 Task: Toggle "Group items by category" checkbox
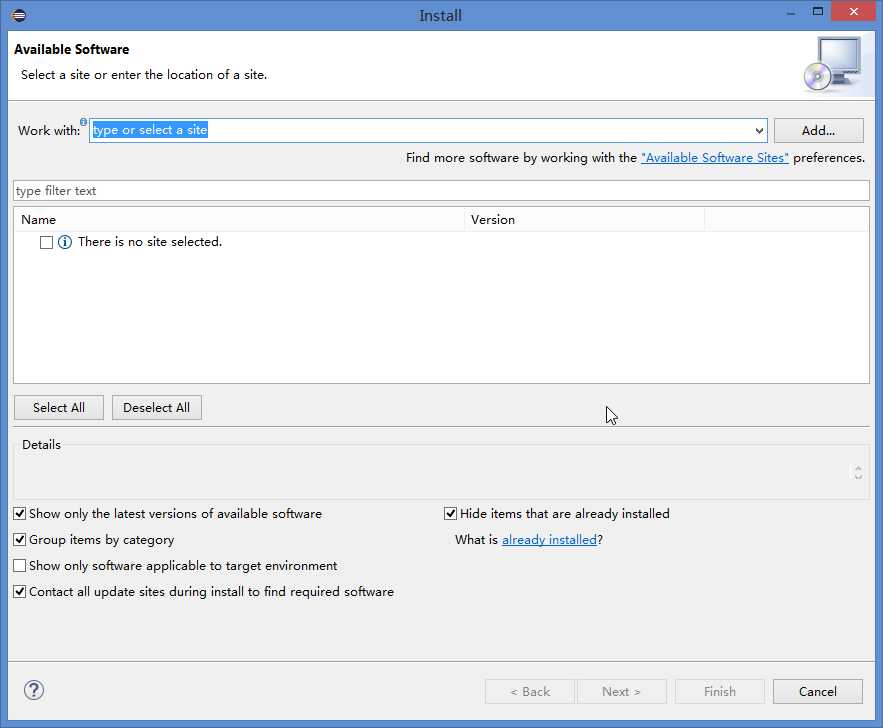tap(20, 539)
